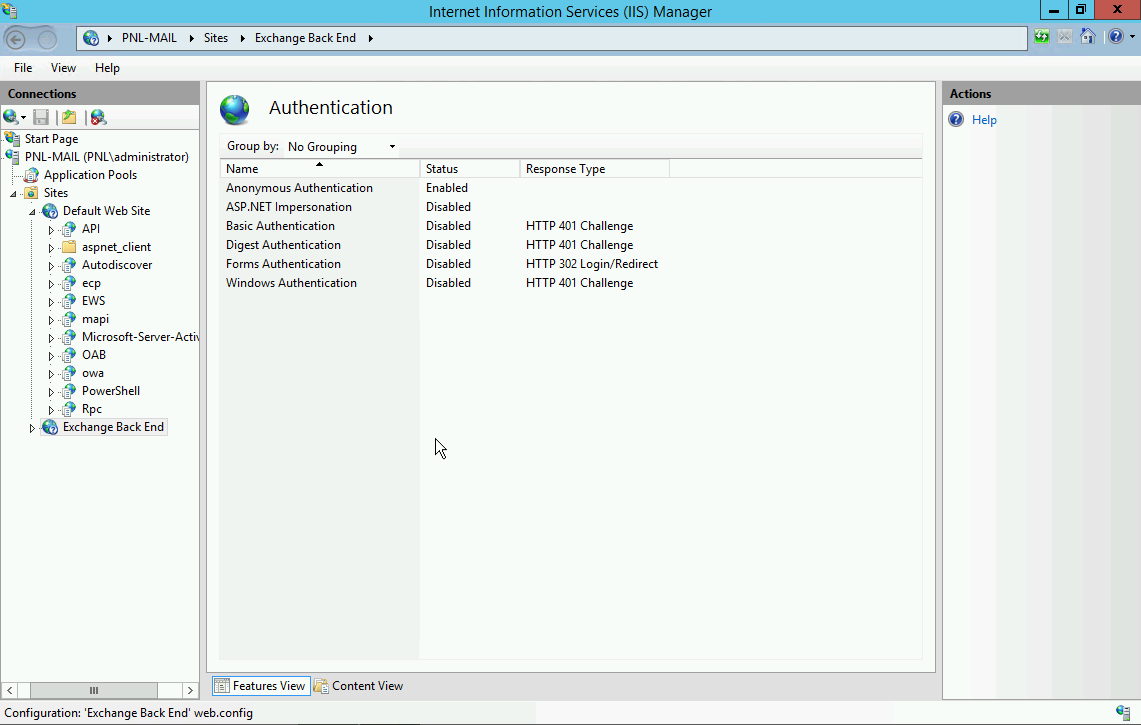Open the View menu

click(x=63, y=67)
